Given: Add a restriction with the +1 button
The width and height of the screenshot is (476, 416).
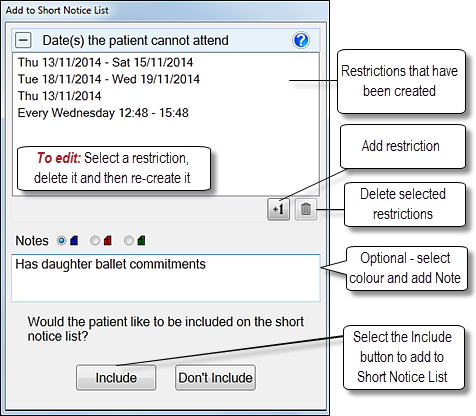Looking at the screenshot, I should (278, 209).
